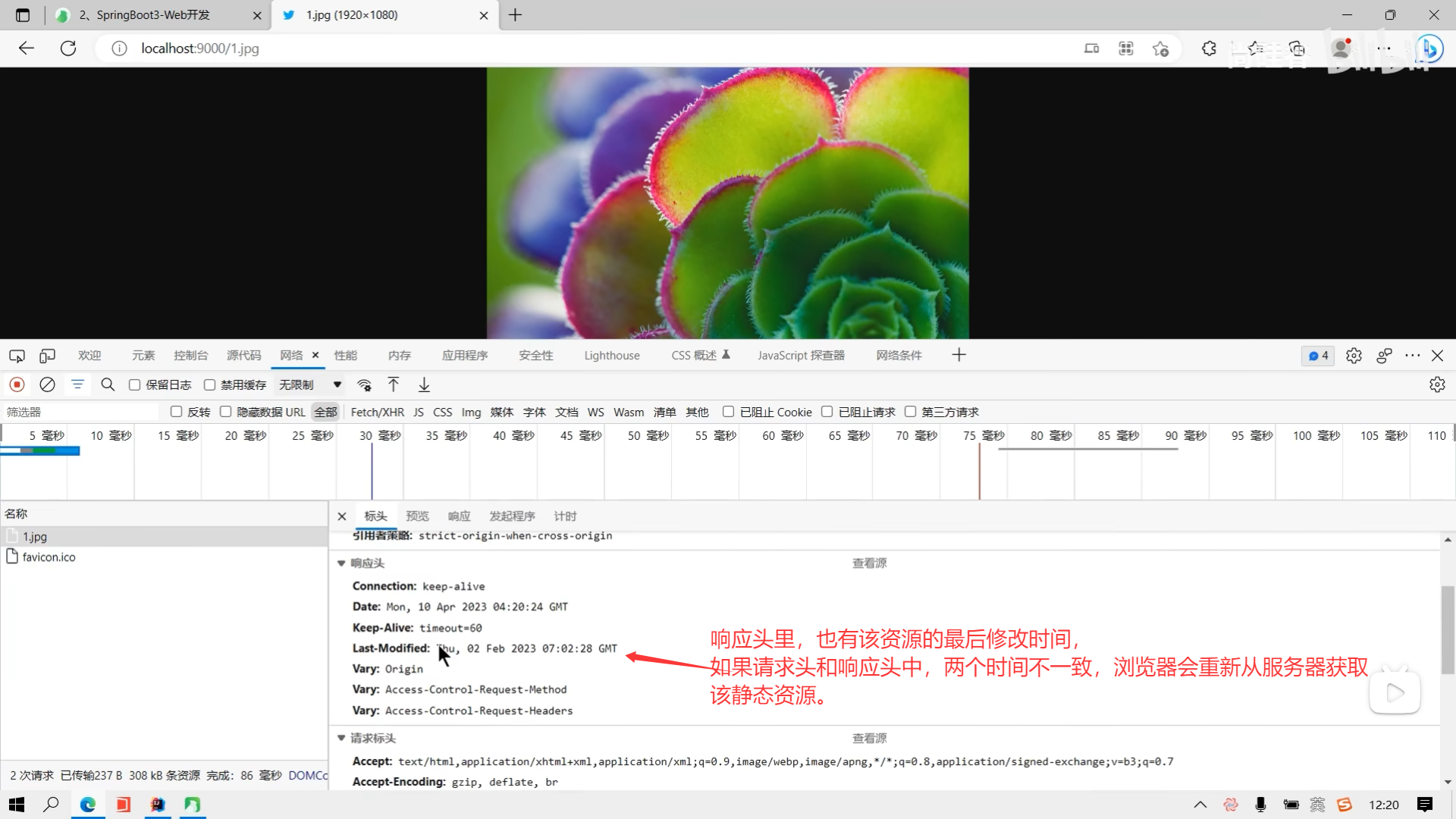Clear the network log with the clear icon
The width and height of the screenshot is (1456, 819).
click(x=47, y=384)
